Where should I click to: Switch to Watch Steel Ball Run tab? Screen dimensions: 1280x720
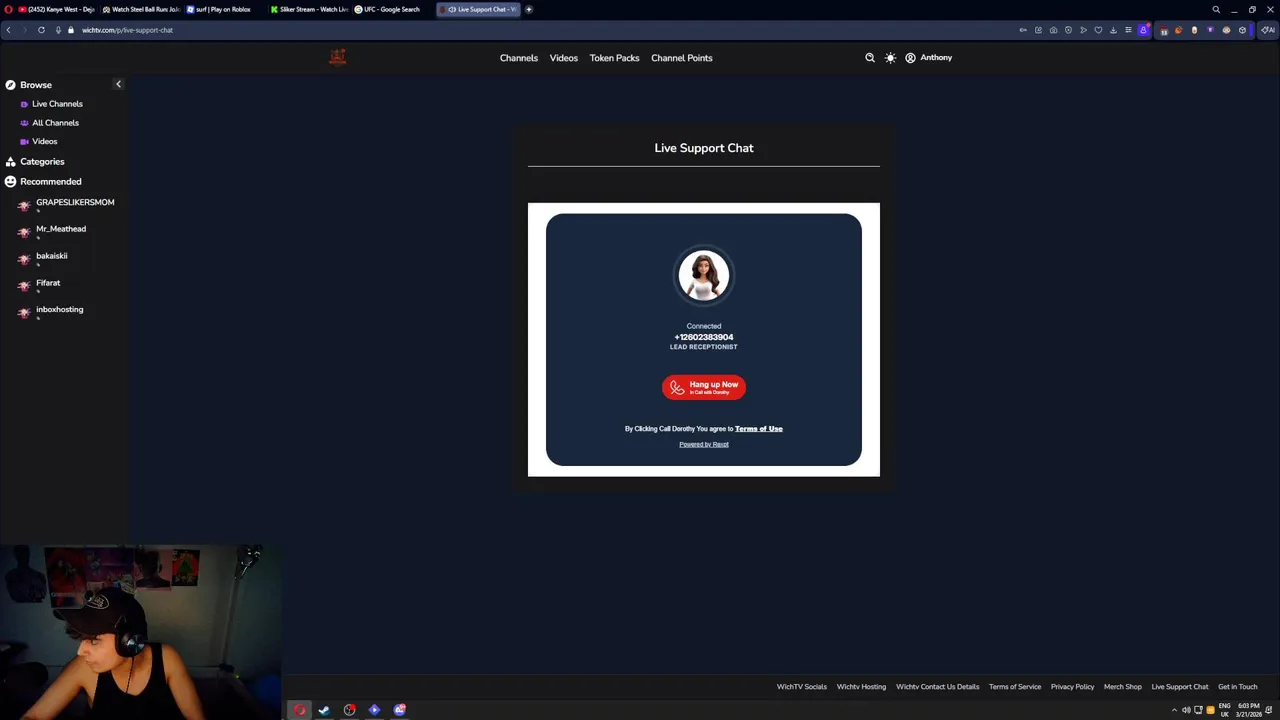(x=141, y=9)
